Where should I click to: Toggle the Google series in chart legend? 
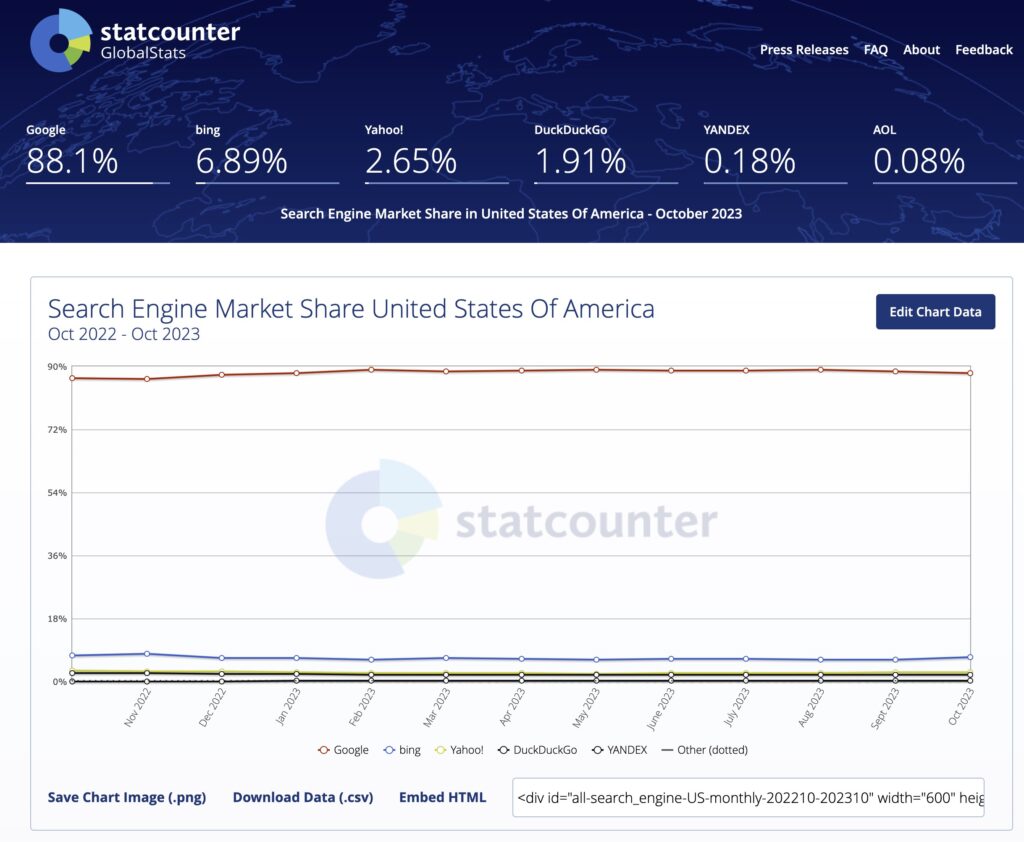344,750
